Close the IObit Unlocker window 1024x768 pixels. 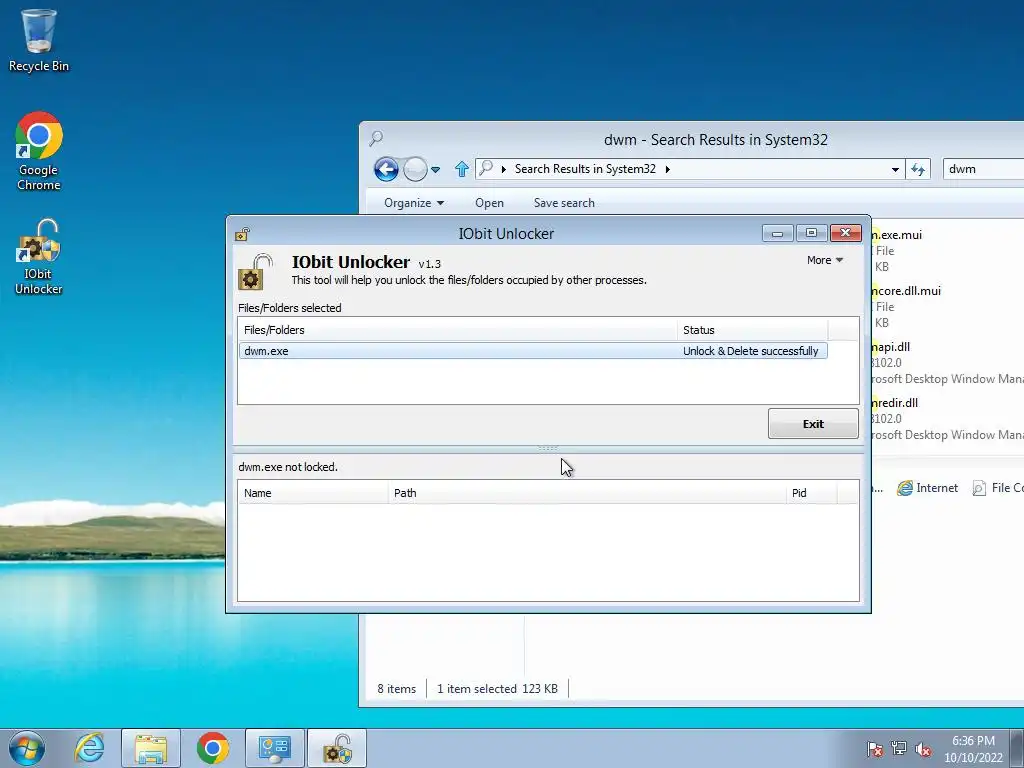pyautogui.click(x=846, y=233)
